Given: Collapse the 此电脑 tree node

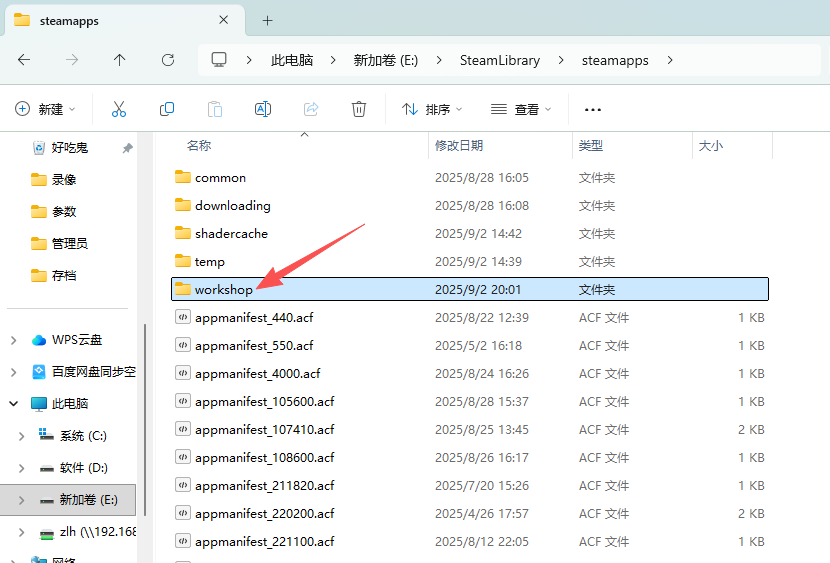Looking at the screenshot, I should (x=14, y=404).
